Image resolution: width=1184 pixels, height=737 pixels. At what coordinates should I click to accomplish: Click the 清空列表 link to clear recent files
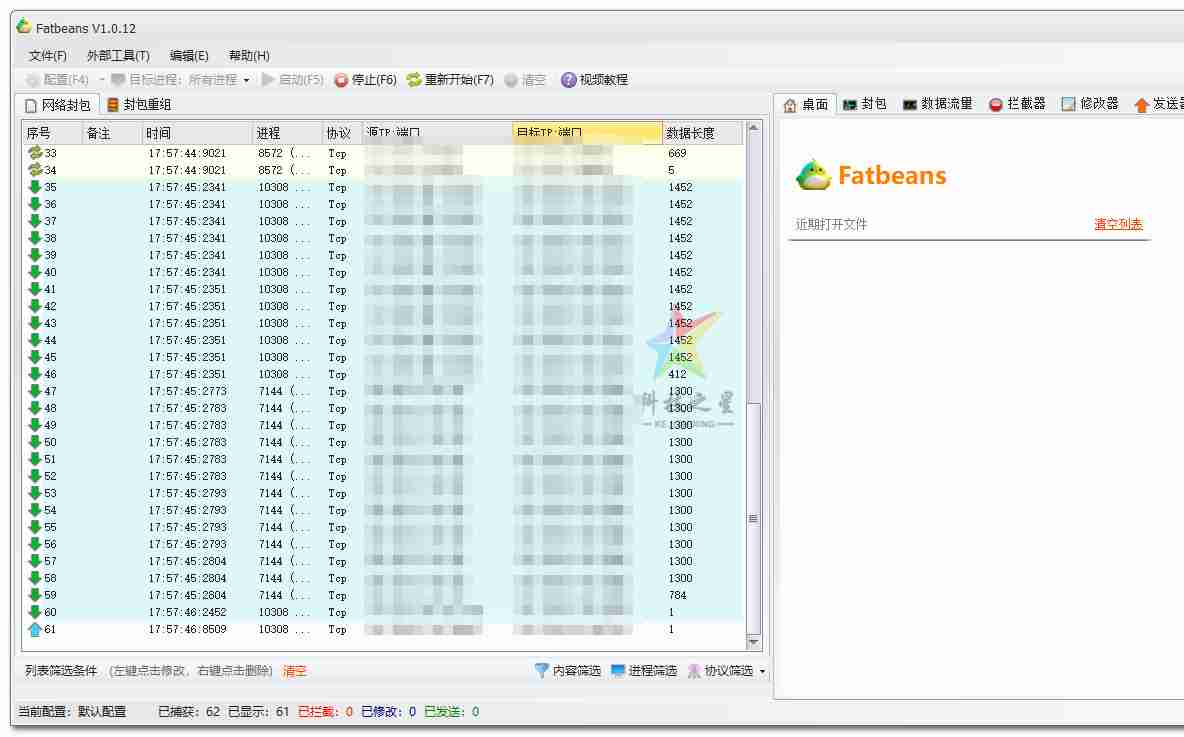pos(1117,225)
